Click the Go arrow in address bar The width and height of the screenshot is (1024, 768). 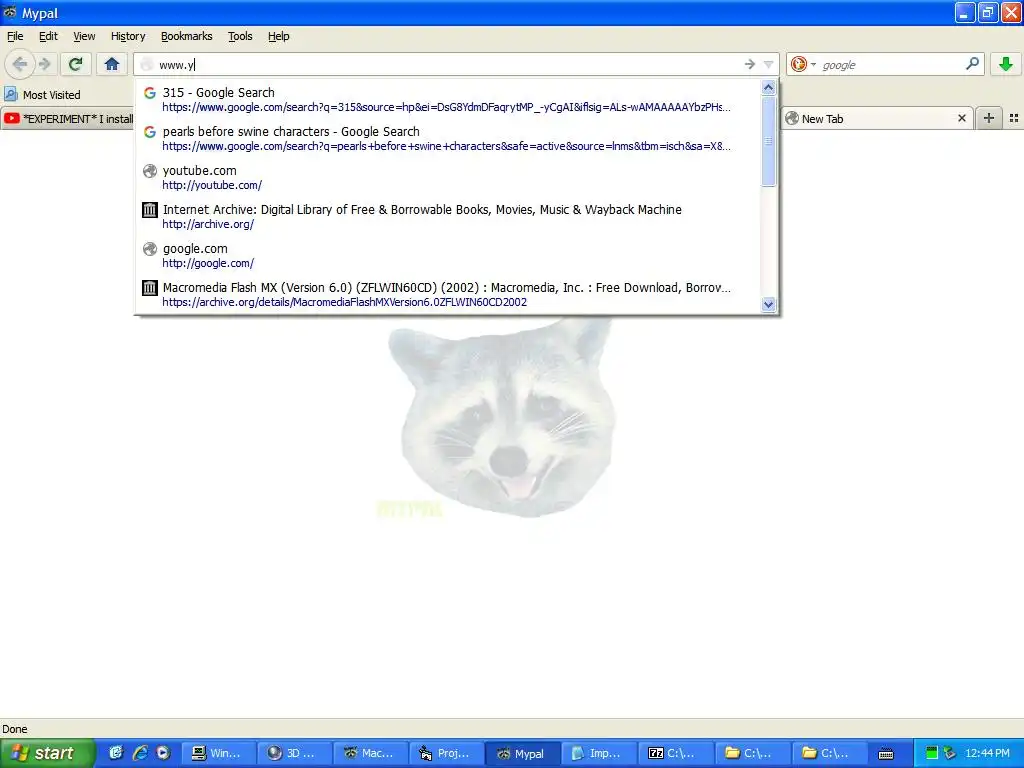(749, 64)
